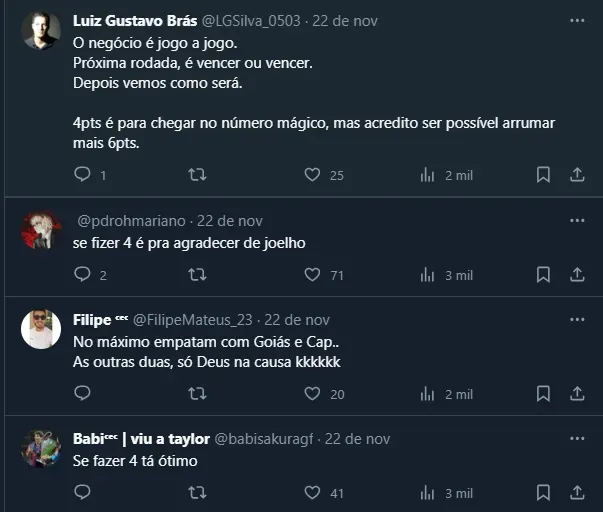Open more options on Filipe's tweet
This screenshot has width=603, height=512.
click(577, 320)
